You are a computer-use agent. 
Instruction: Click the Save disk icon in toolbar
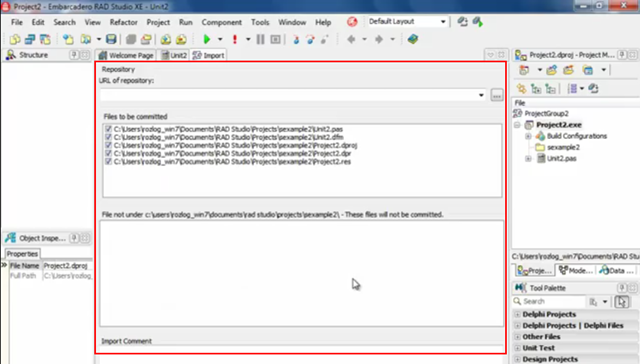[x=111, y=39]
